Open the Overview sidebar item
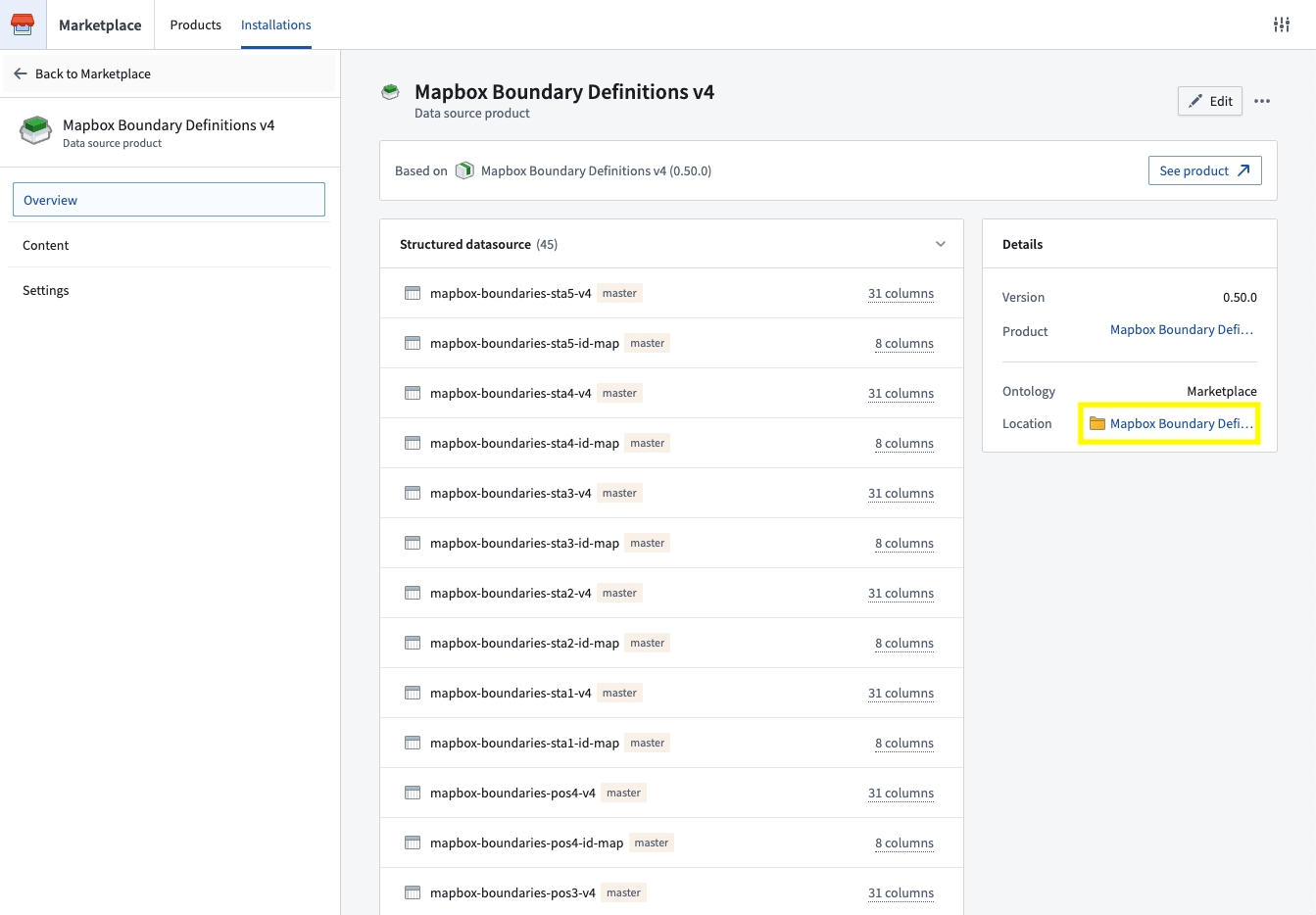This screenshot has height=915, width=1316. point(169,200)
